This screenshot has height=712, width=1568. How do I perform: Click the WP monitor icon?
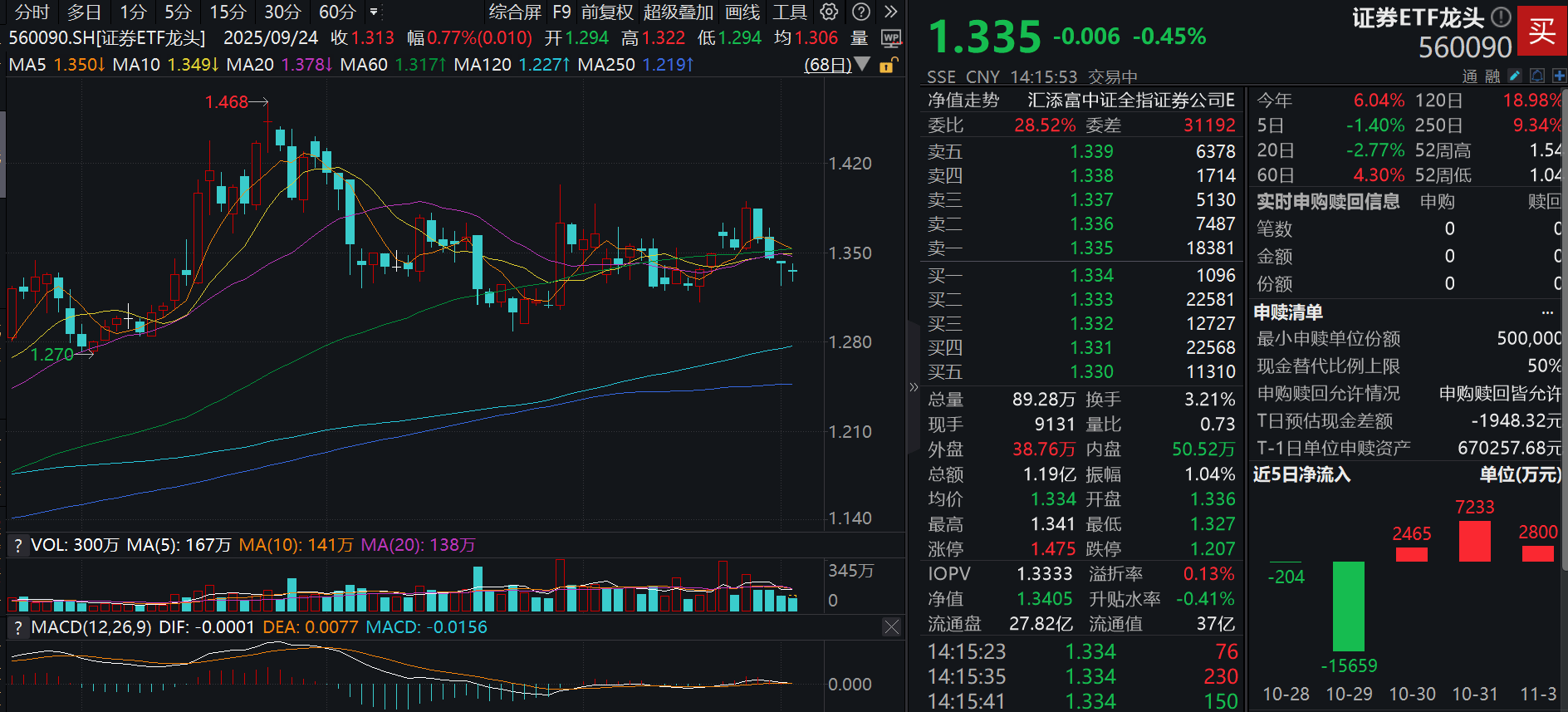pos(890,38)
